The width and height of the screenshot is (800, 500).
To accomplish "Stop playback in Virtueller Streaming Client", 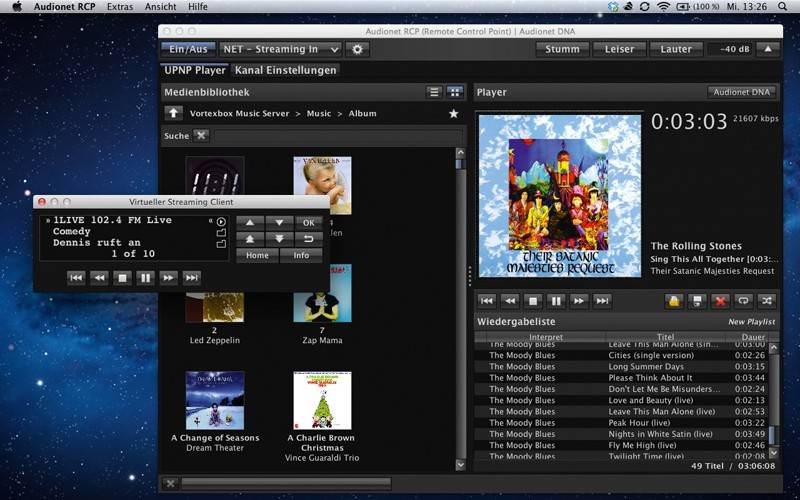I will click(122, 278).
